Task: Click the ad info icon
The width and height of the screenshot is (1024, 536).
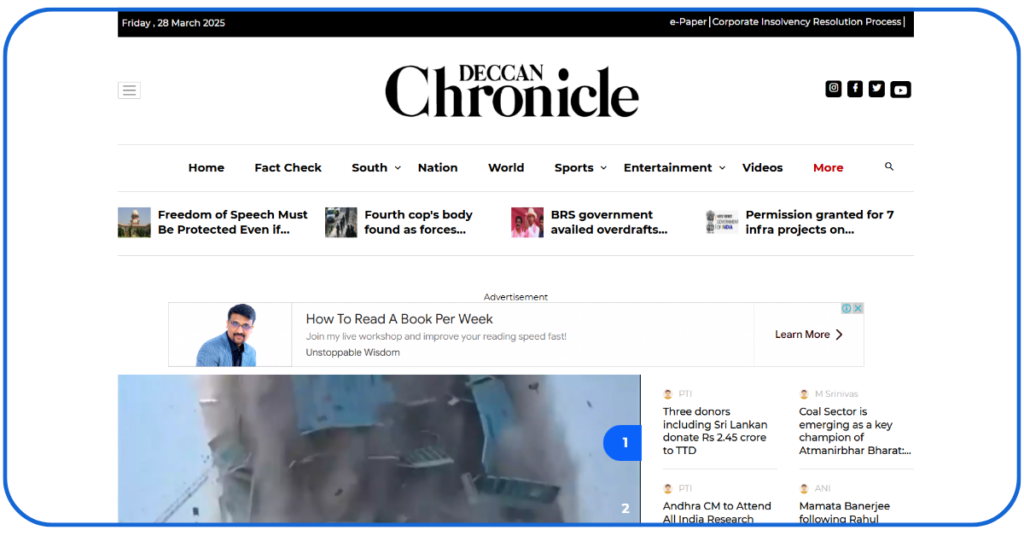Action: point(846,308)
